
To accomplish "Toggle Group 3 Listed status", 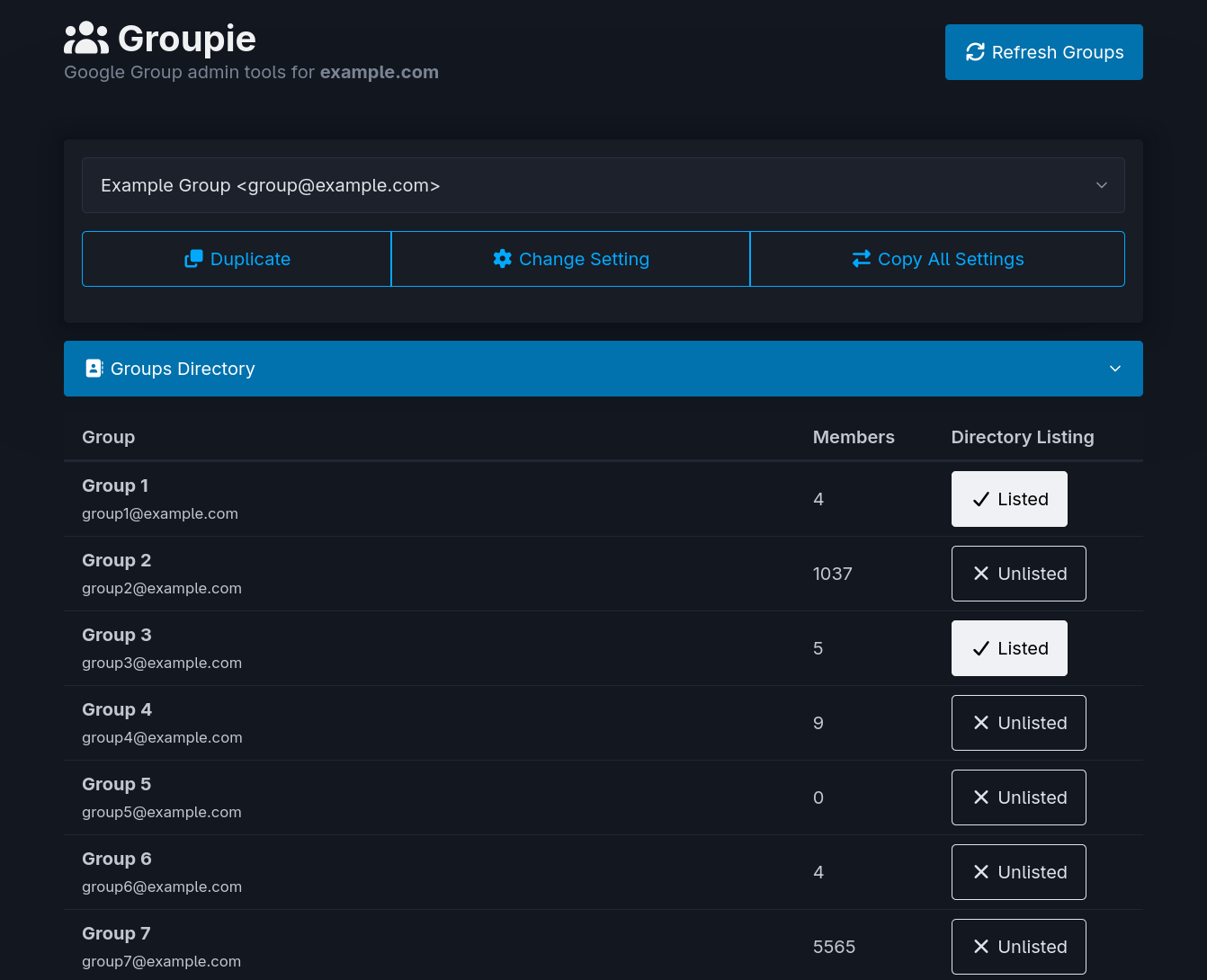I will pos(1009,648).
